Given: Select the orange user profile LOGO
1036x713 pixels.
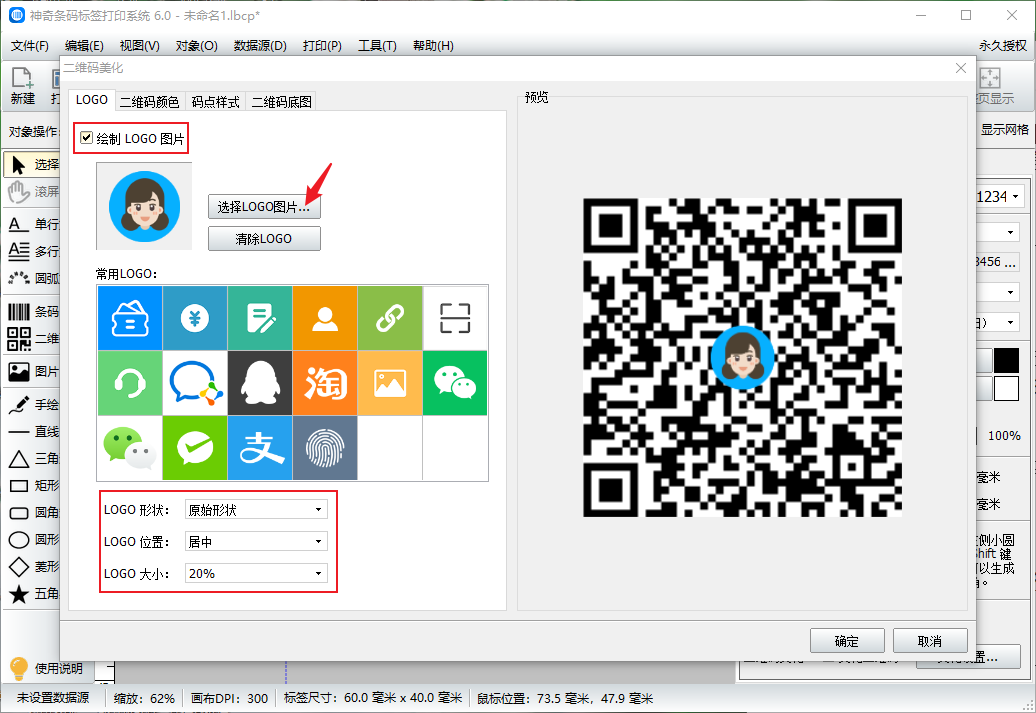Looking at the screenshot, I should tap(325, 319).
